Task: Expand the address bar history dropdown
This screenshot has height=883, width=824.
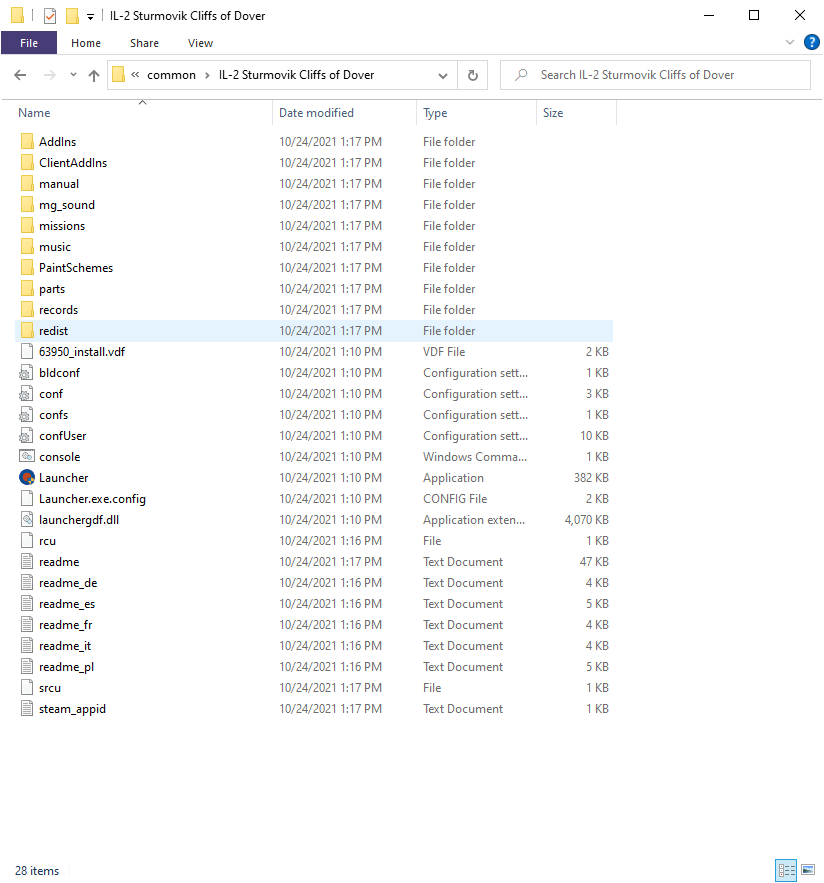Action: [443, 75]
